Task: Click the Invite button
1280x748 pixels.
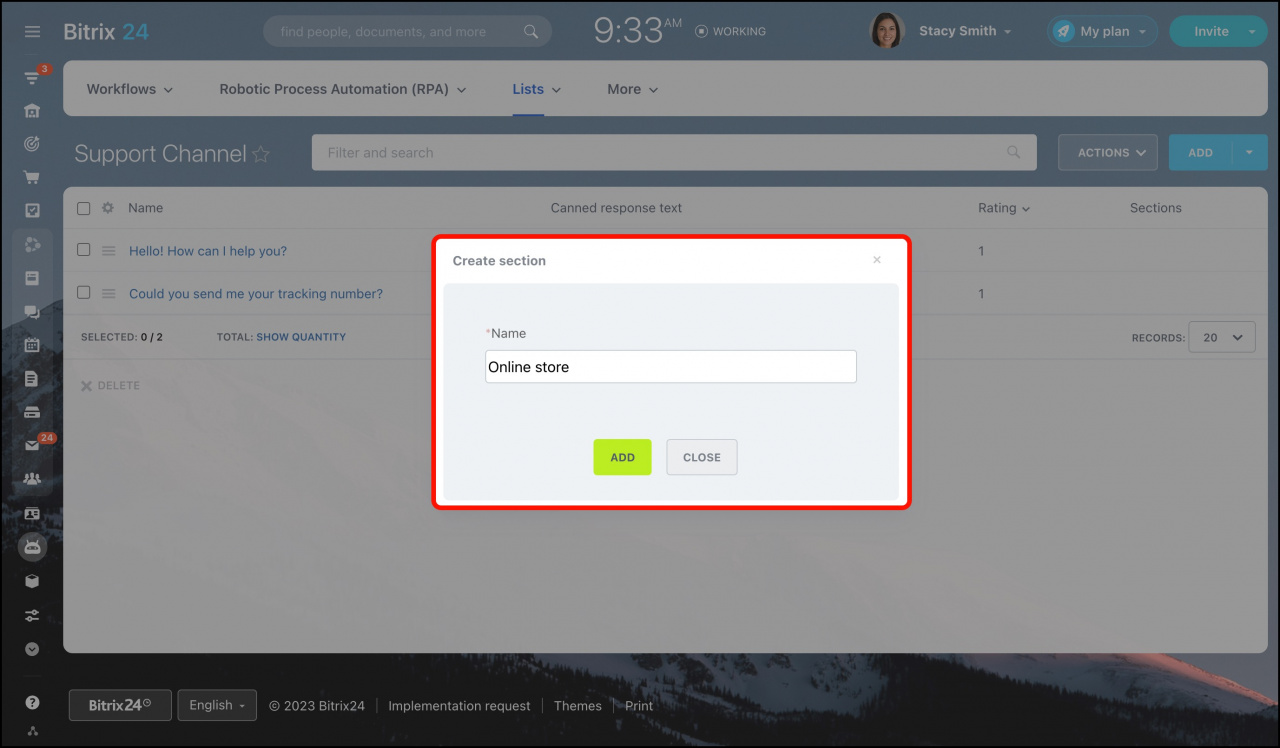Action: (x=1211, y=31)
